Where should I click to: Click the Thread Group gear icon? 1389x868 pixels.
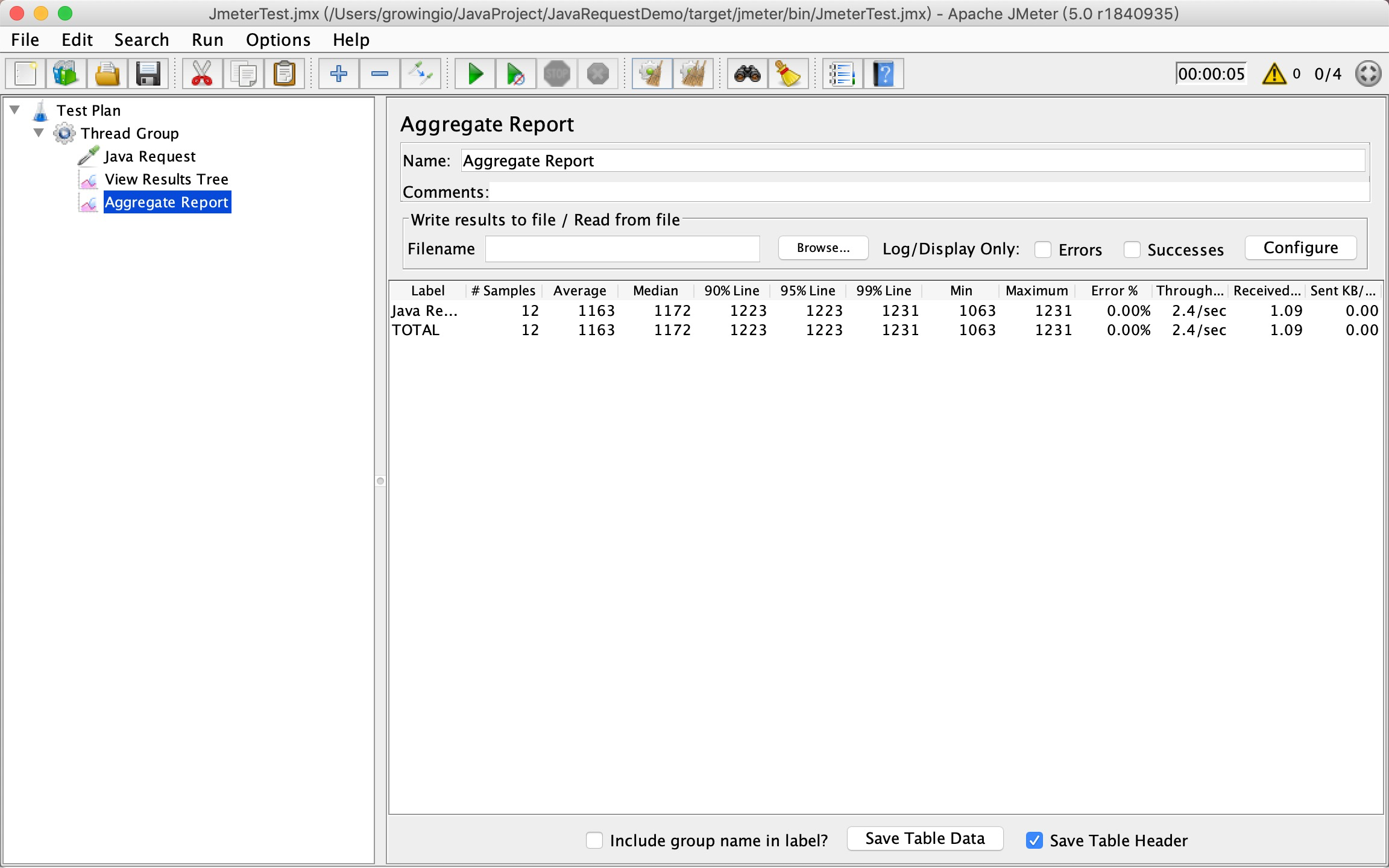coord(64,133)
